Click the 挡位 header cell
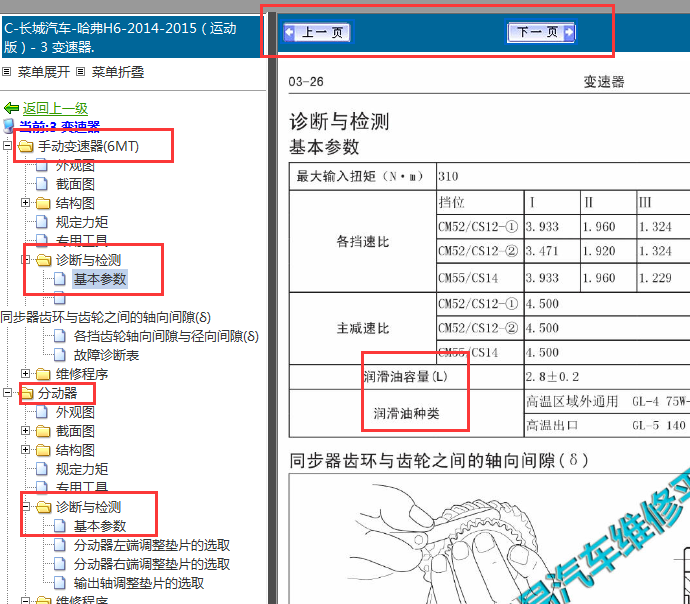 tap(480, 202)
